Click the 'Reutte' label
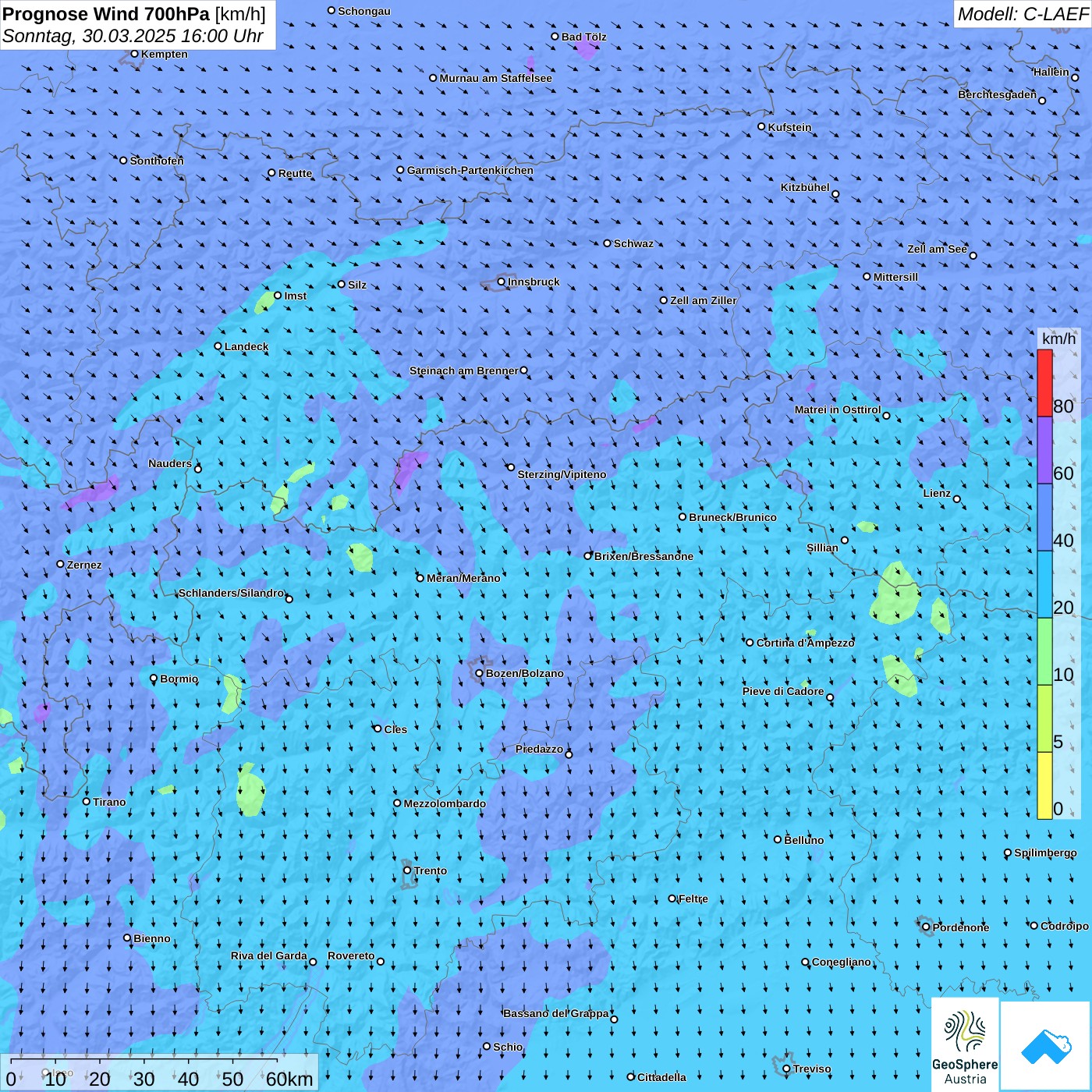The image size is (1092, 1092). [295, 173]
